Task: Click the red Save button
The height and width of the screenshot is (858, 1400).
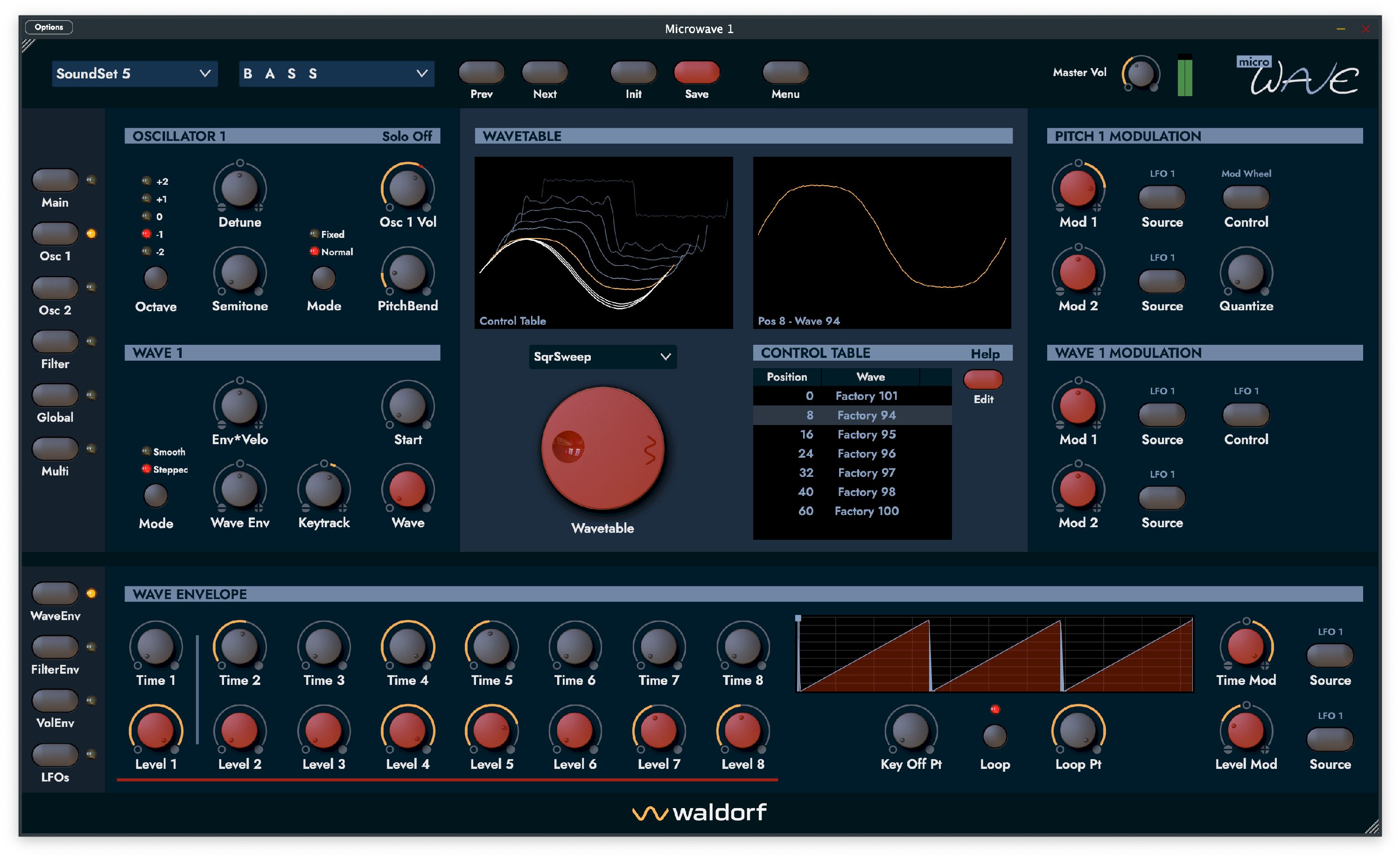Action: pos(697,72)
